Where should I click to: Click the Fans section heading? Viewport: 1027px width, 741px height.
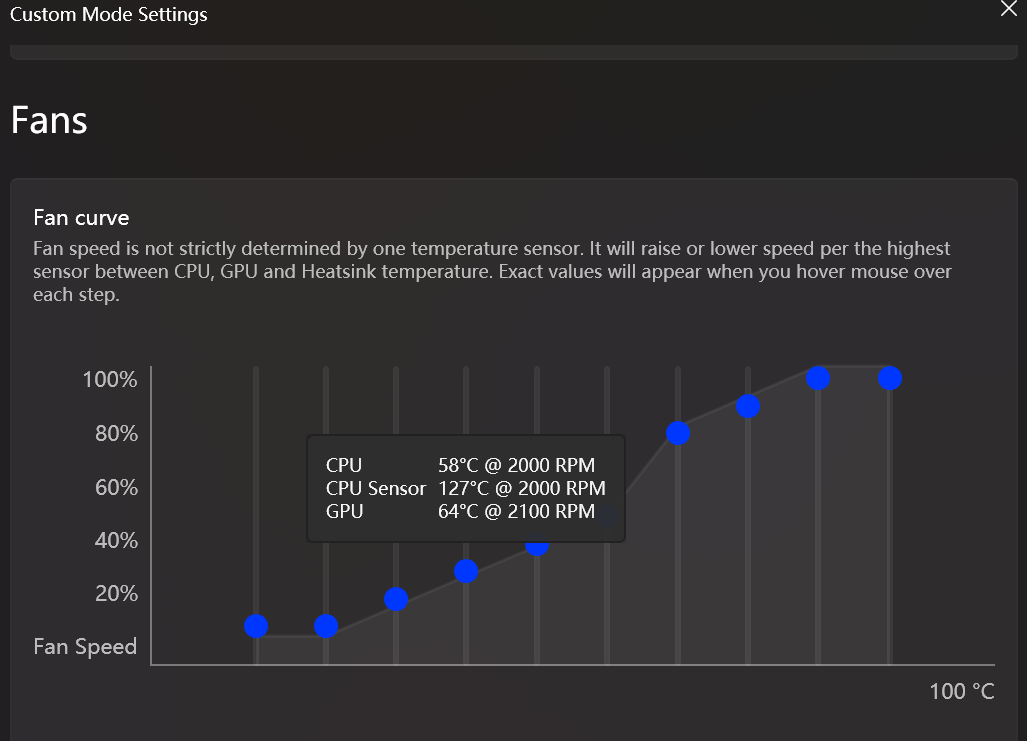(48, 120)
